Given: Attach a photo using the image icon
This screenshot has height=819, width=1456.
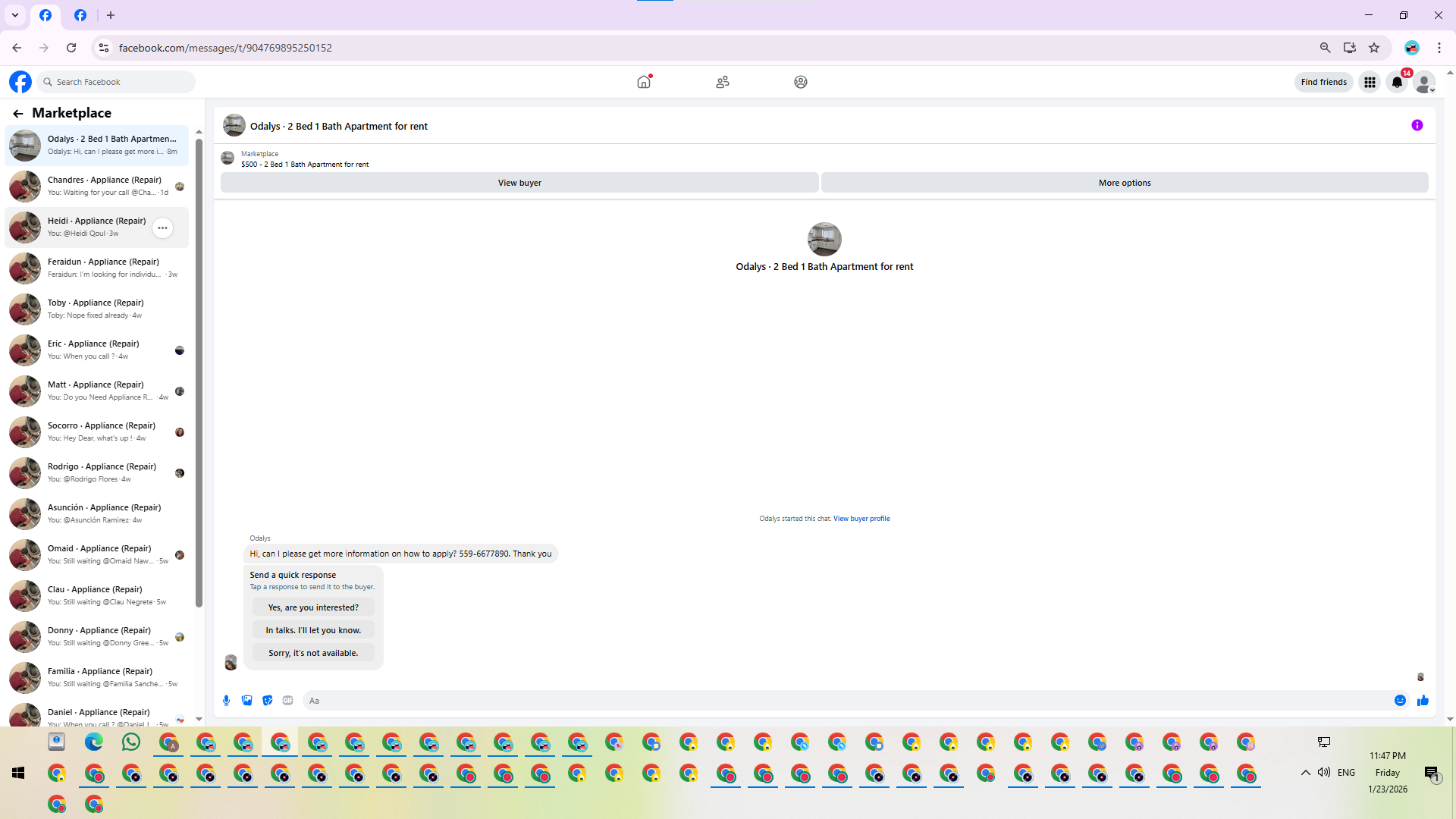Looking at the screenshot, I should tap(246, 701).
